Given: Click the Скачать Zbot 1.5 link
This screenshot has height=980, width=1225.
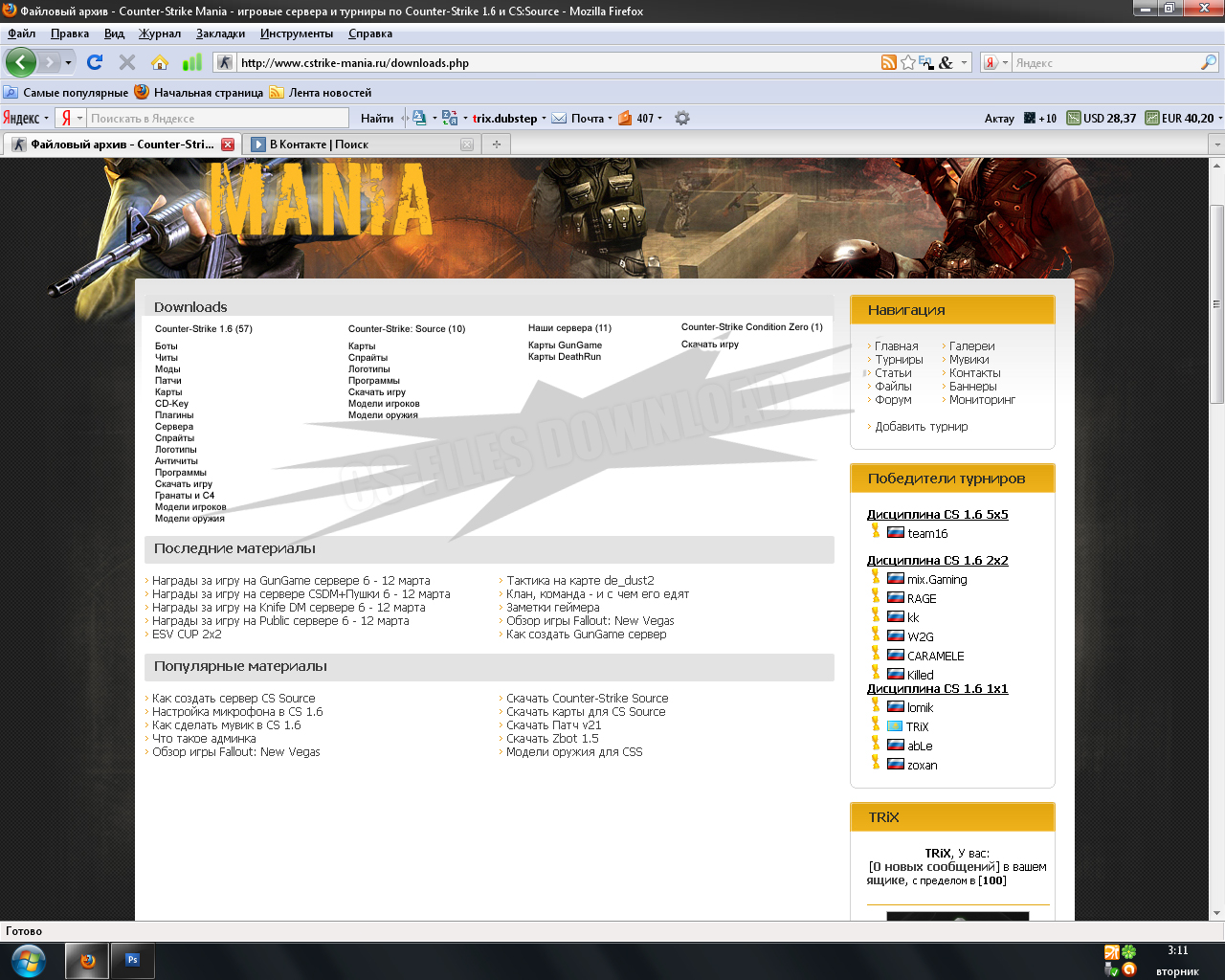Looking at the screenshot, I should tap(552, 739).
